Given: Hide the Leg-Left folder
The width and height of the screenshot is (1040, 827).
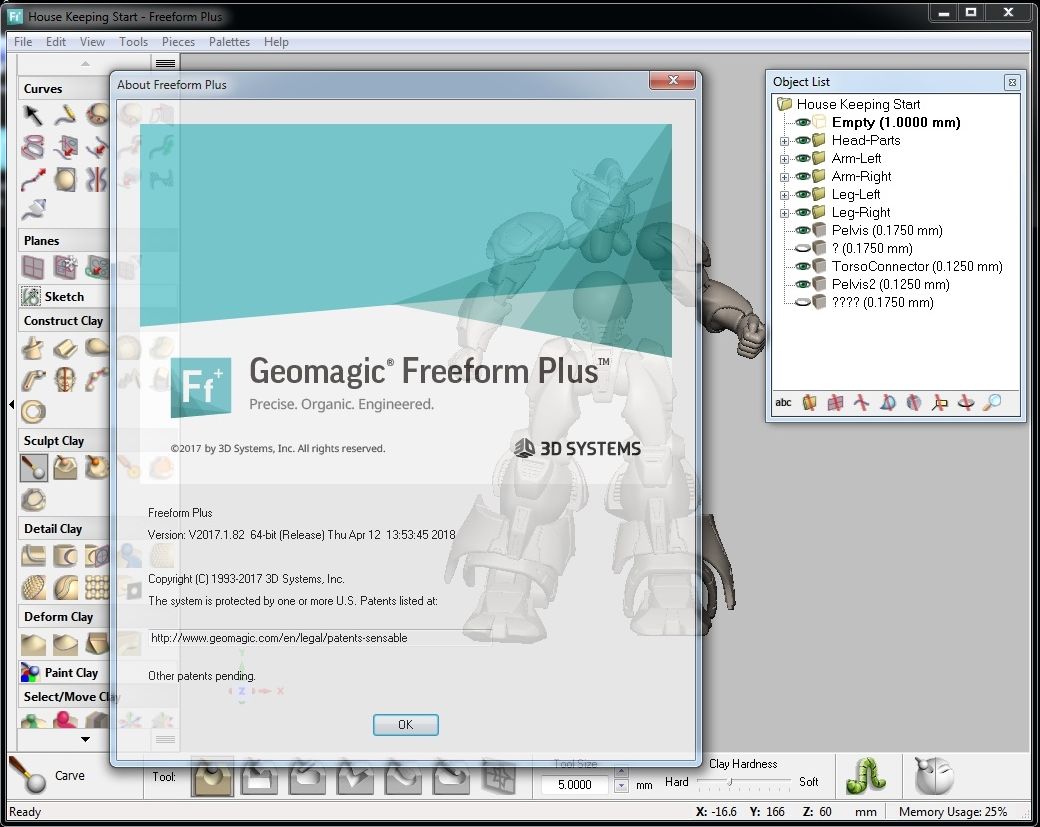Looking at the screenshot, I should pyautogui.click(x=802, y=194).
